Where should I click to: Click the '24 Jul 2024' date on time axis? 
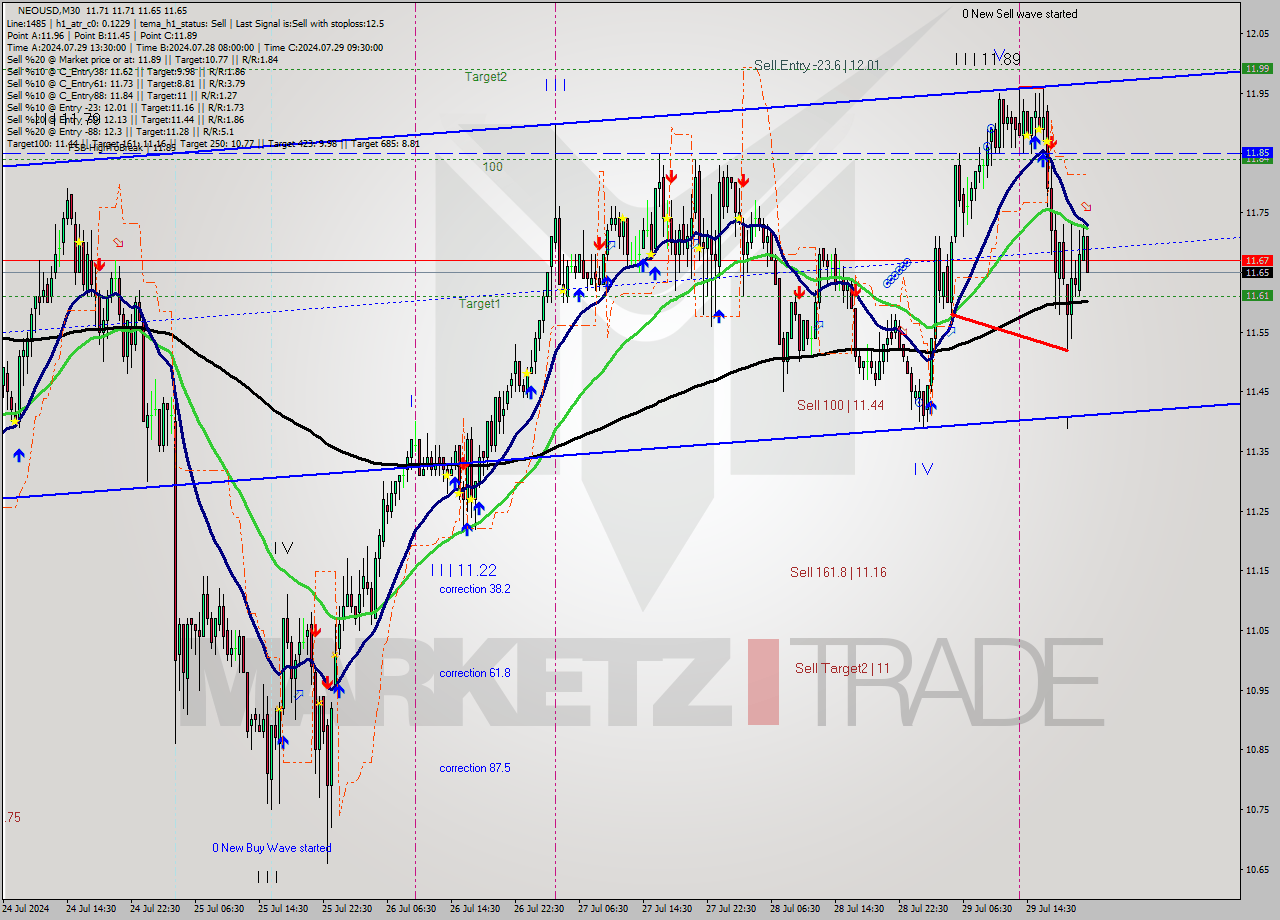[x=25, y=909]
